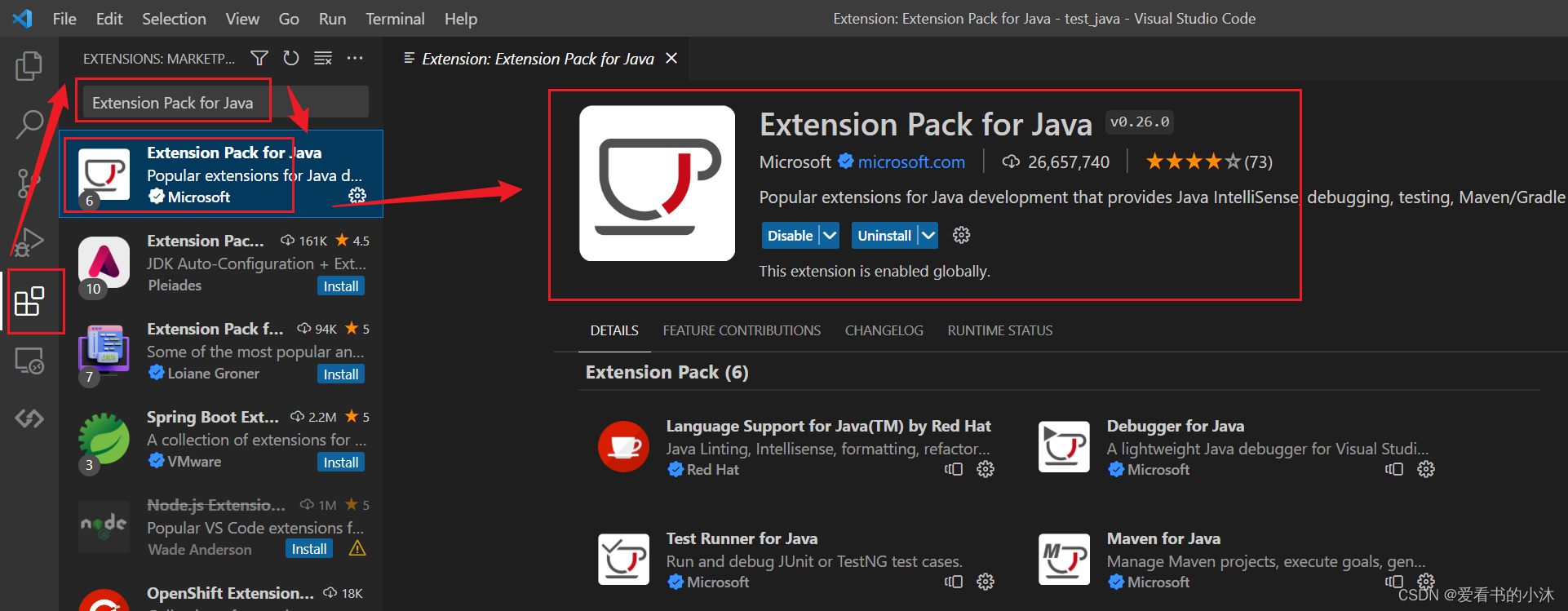Open the Source Control view
This screenshot has height=611, width=1568.
(x=29, y=184)
